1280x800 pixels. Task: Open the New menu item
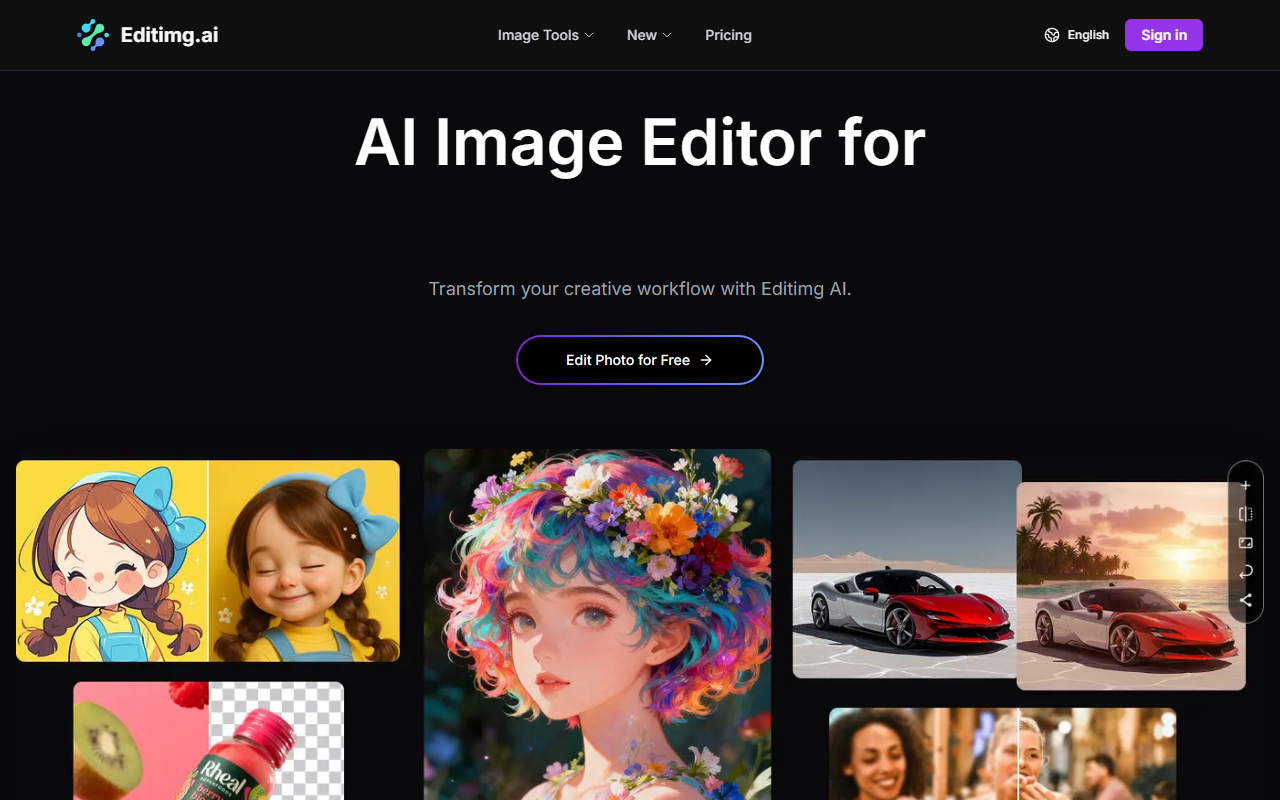pos(649,35)
